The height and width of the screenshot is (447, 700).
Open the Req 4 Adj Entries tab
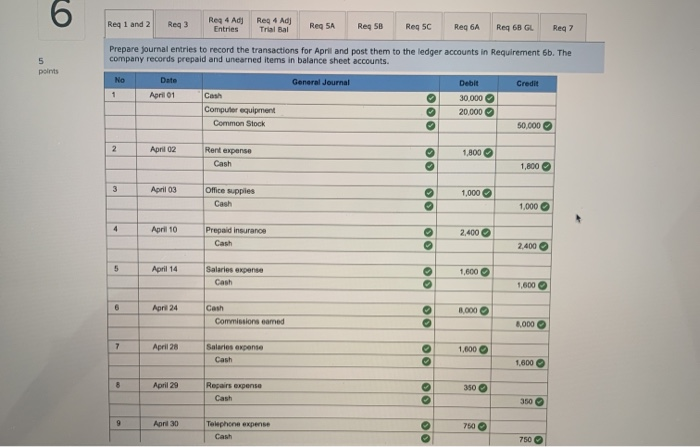[226, 25]
